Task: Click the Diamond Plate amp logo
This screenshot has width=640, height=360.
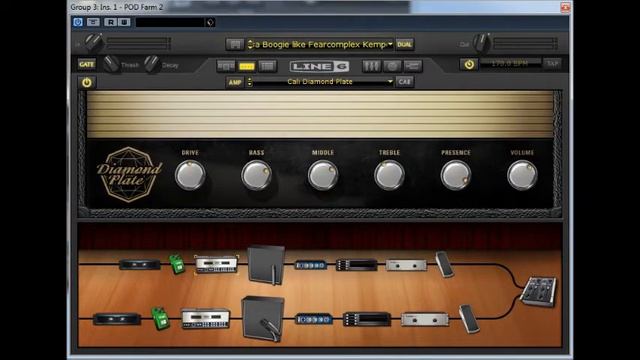Action: coord(129,174)
